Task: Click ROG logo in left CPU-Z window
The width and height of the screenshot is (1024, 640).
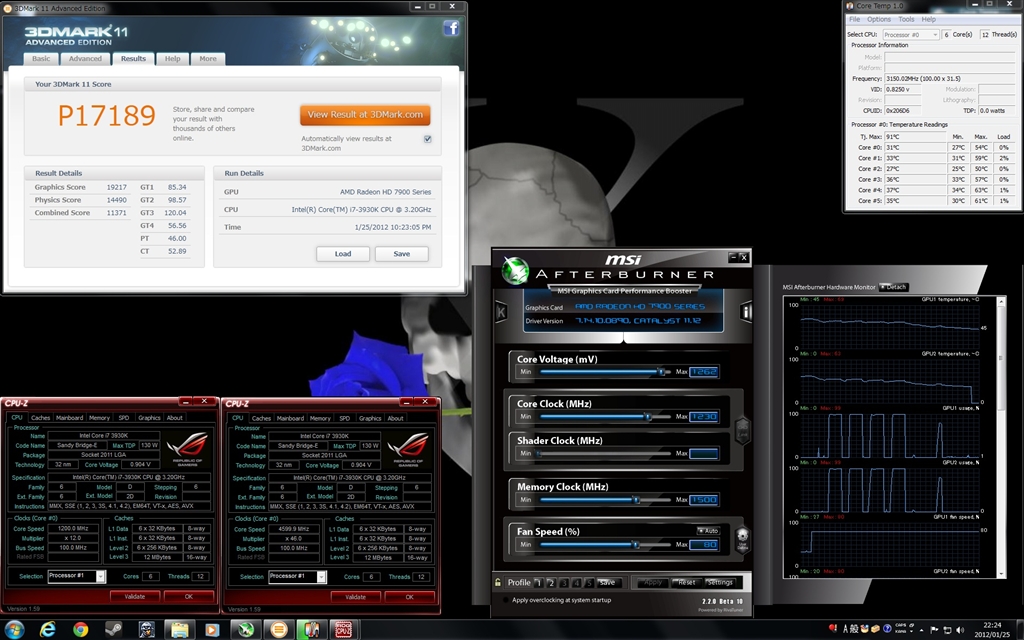Action: 187,449
